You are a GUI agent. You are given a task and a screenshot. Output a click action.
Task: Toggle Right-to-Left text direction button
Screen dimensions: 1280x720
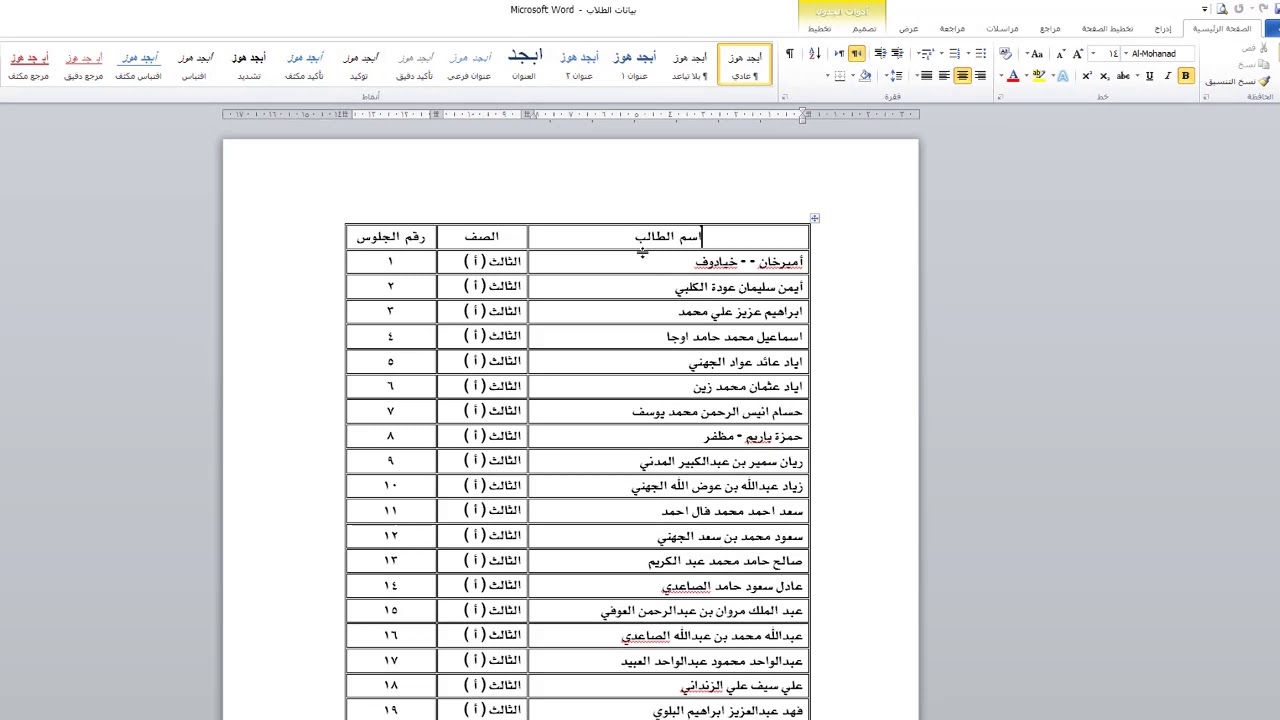[856, 53]
